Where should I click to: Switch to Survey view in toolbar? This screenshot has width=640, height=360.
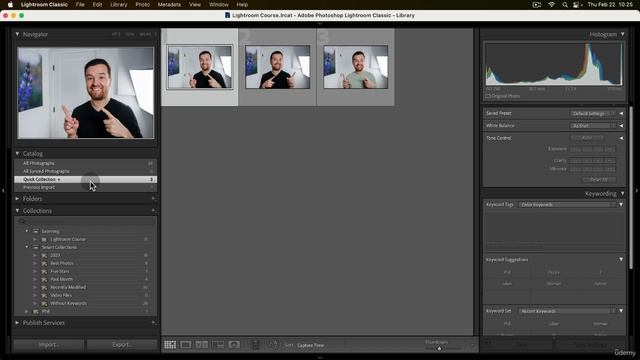(x=218, y=345)
